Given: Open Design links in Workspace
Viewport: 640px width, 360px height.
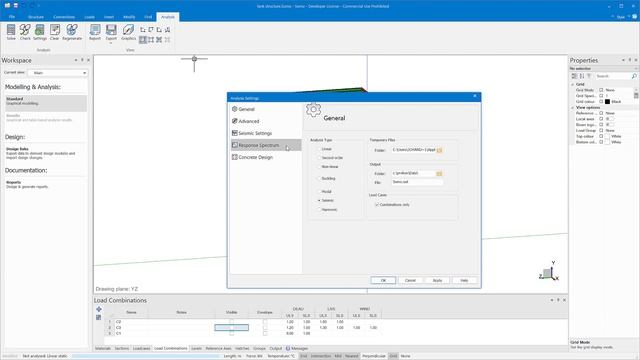Looking at the screenshot, I should [41, 153].
